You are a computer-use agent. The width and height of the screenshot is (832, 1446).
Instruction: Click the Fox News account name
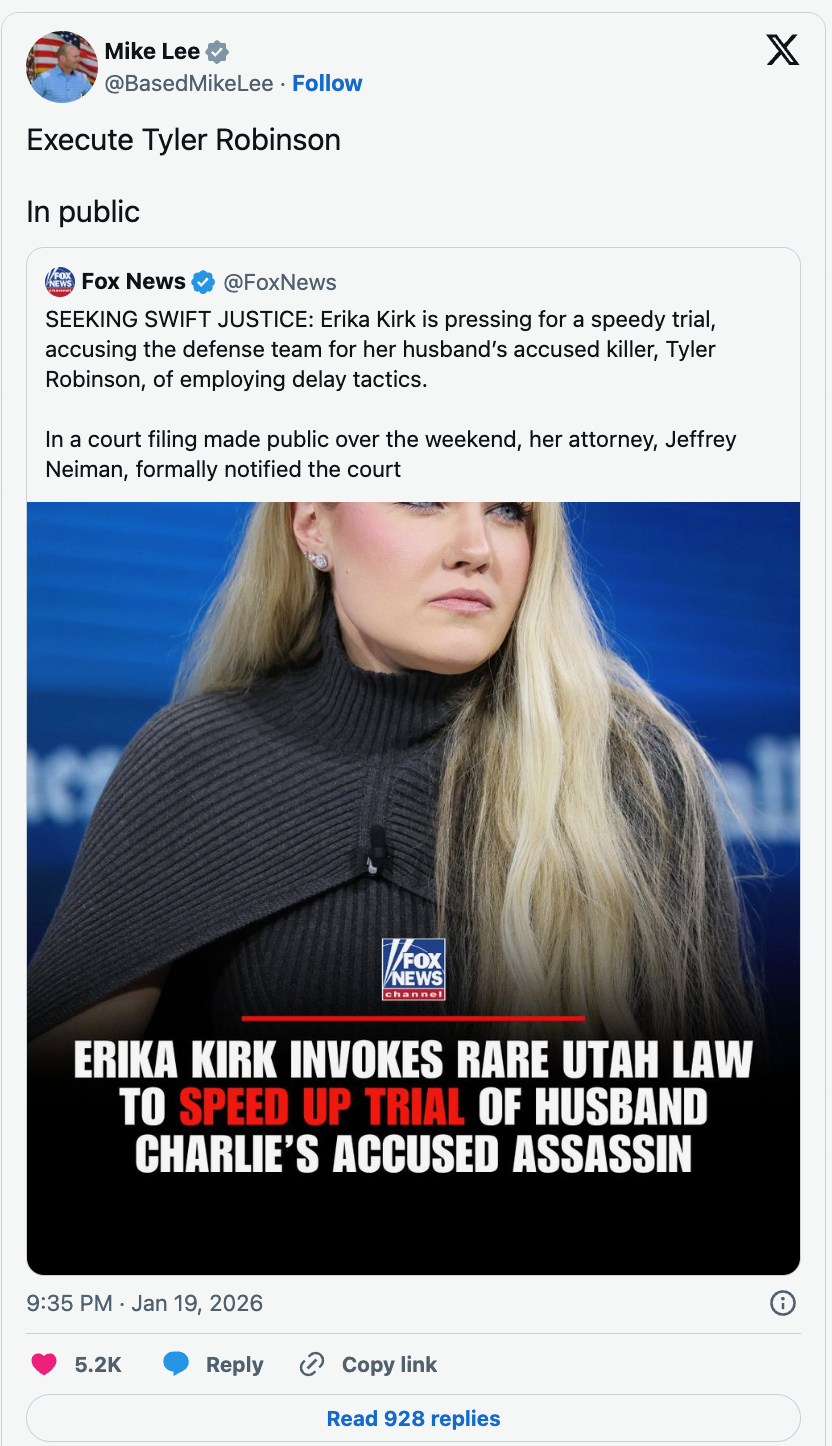tap(133, 282)
